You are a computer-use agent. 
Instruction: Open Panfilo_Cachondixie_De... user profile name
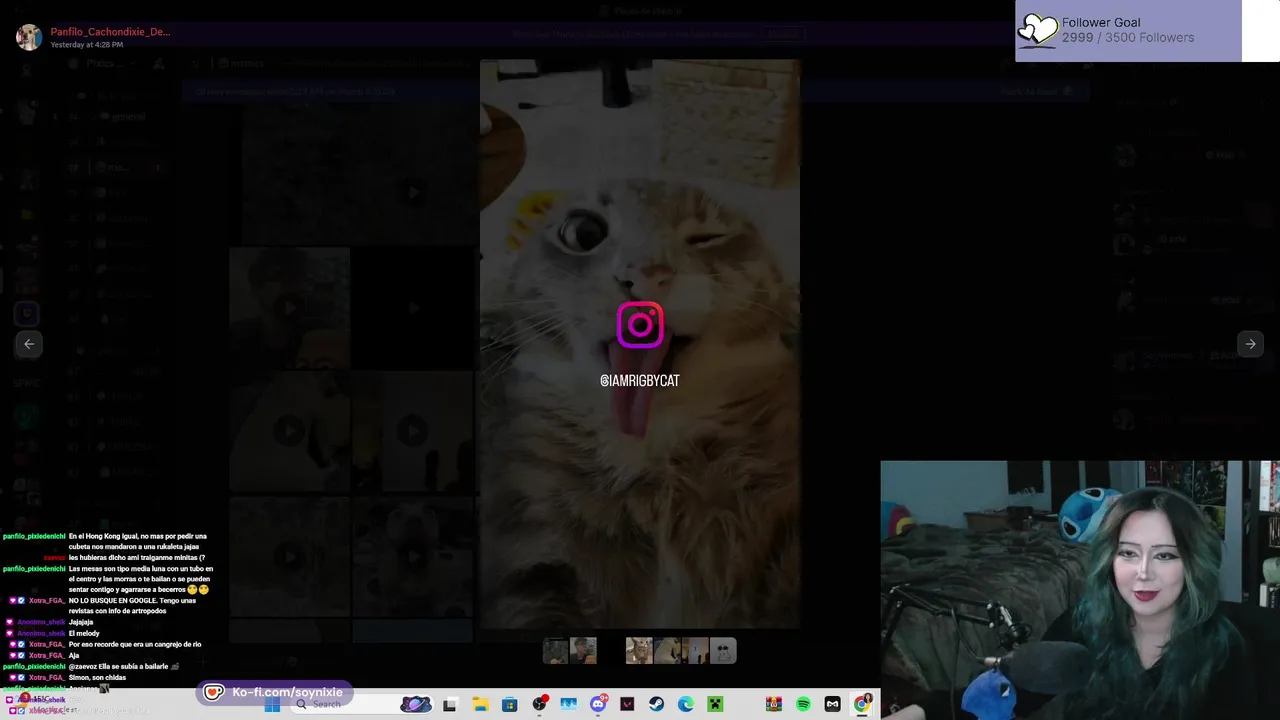[110, 32]
